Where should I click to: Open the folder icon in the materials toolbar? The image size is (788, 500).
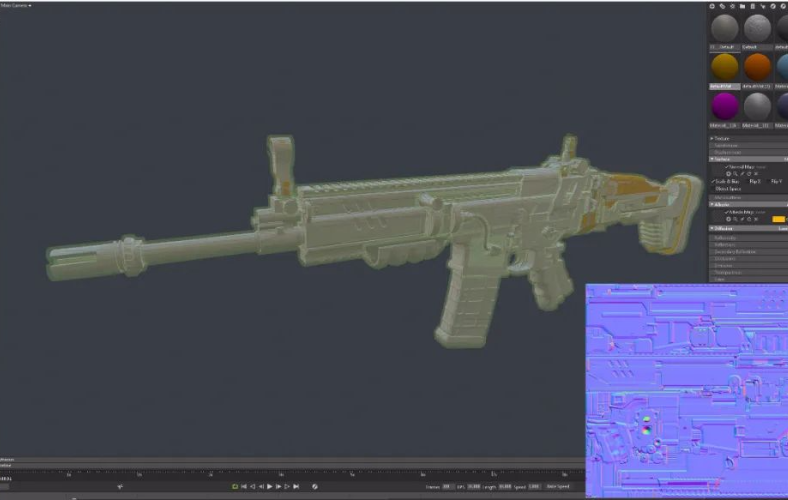[x=742, y=6]
